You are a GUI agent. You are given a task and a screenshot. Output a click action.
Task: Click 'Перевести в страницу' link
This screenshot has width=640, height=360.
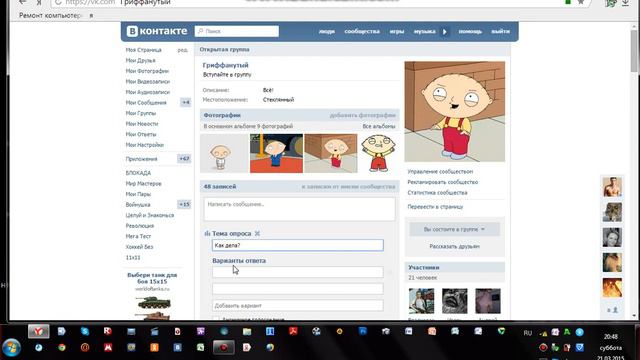(435, 207)
